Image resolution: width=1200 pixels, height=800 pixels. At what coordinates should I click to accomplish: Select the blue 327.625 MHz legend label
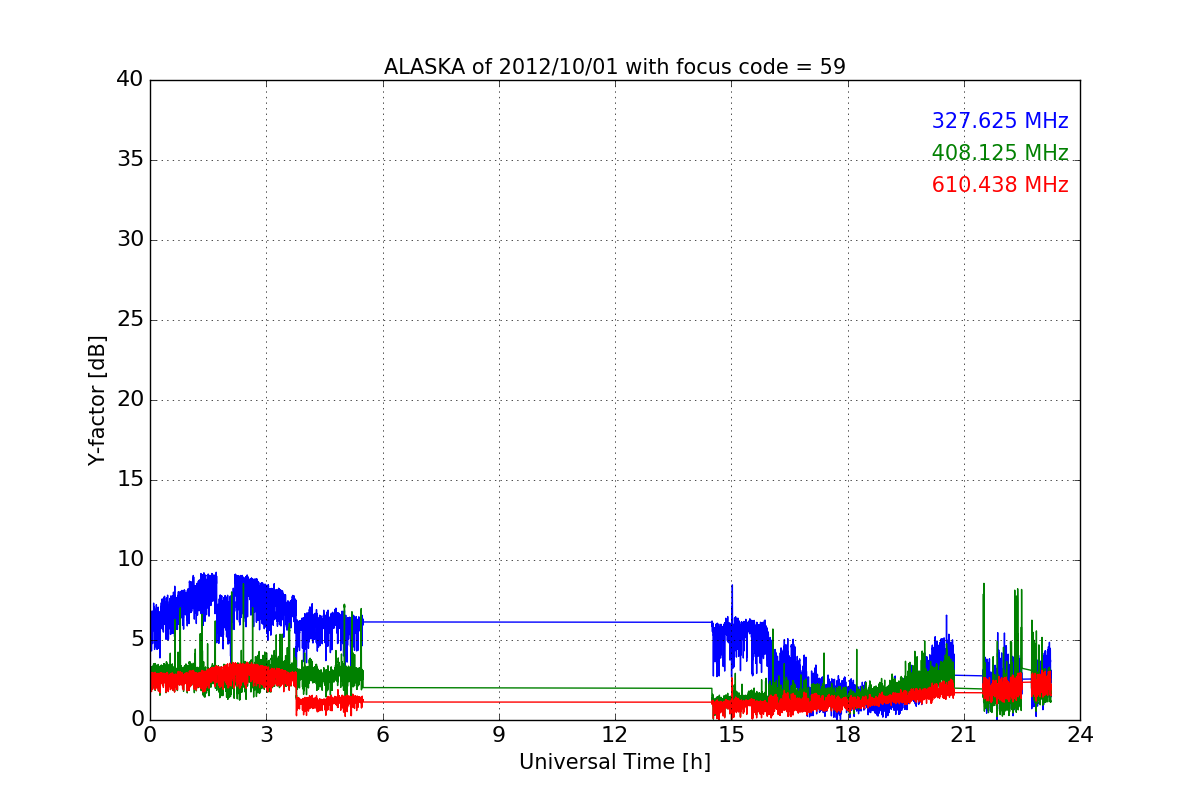pos(1000,121)
